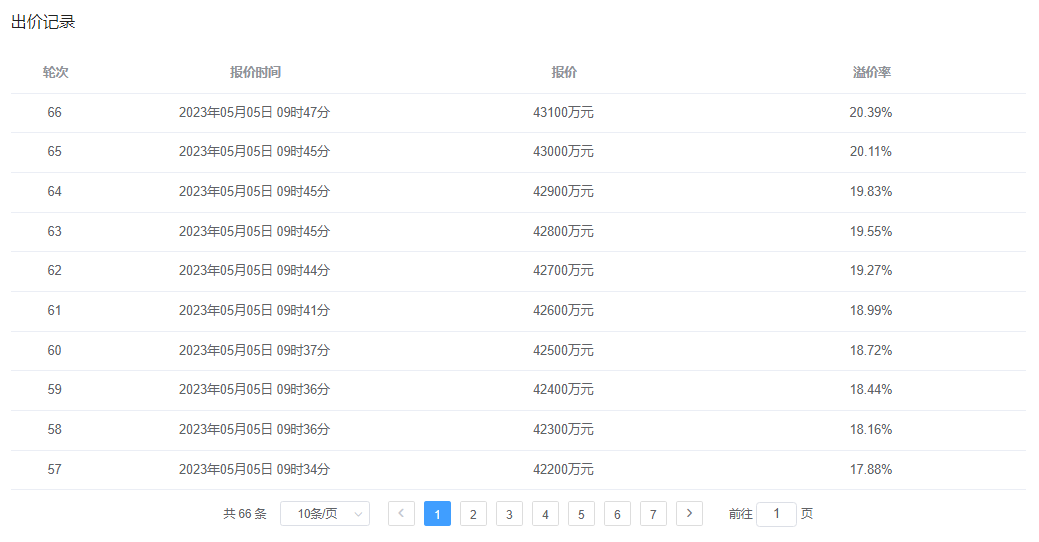The width and height of the screenshot is (1039, 542).
Task: Click the 42900万元 price cell
Action: [x=563, y=191]
